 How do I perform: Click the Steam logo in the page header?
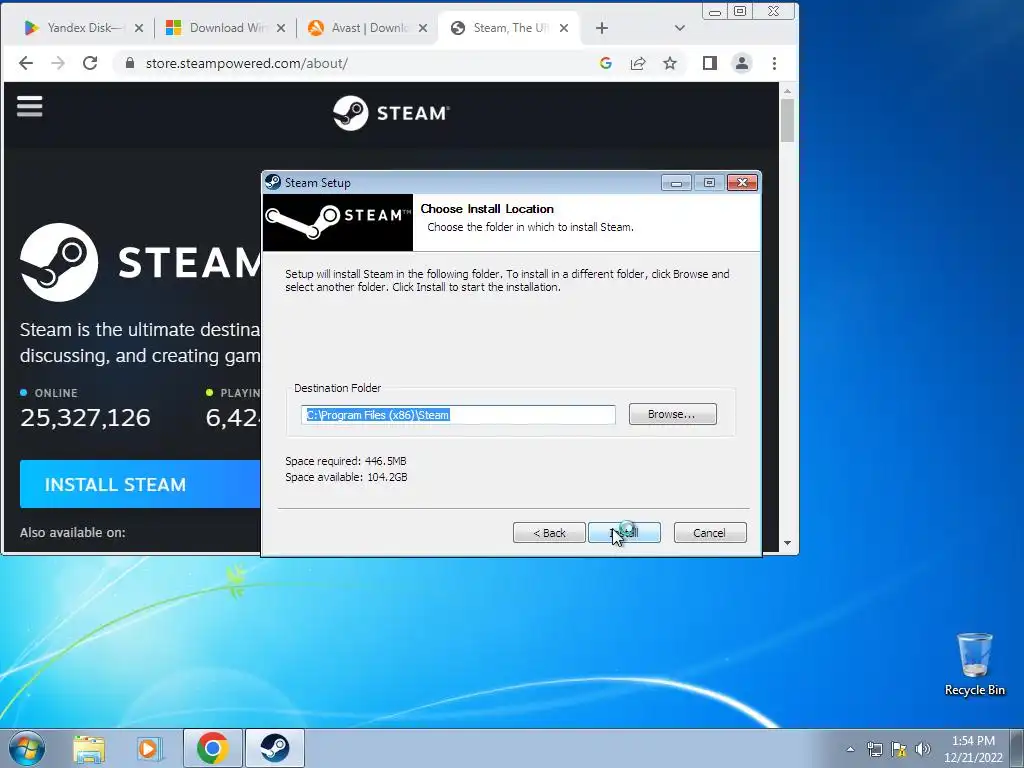coord(391,113)
